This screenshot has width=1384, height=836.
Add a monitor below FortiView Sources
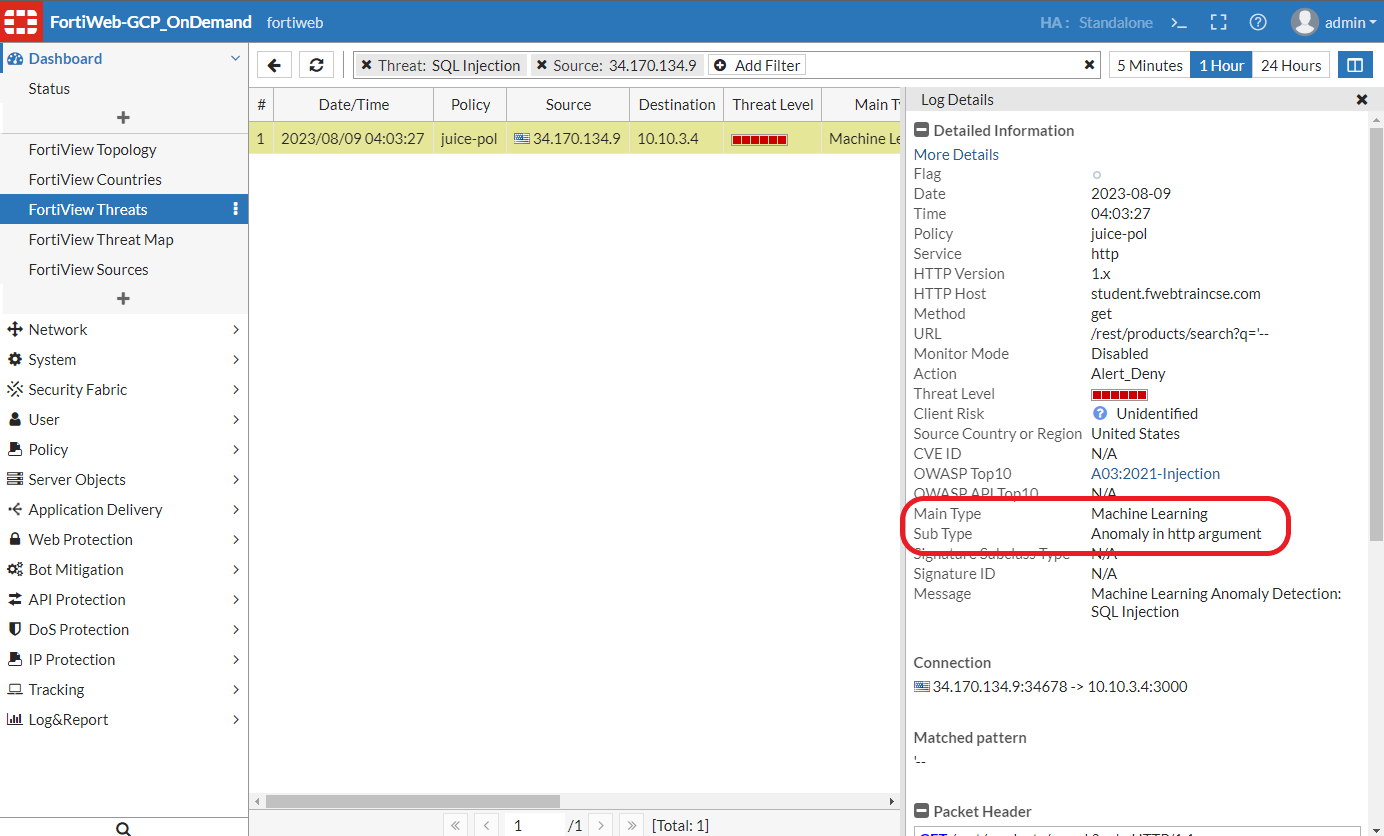coord(124,299)
